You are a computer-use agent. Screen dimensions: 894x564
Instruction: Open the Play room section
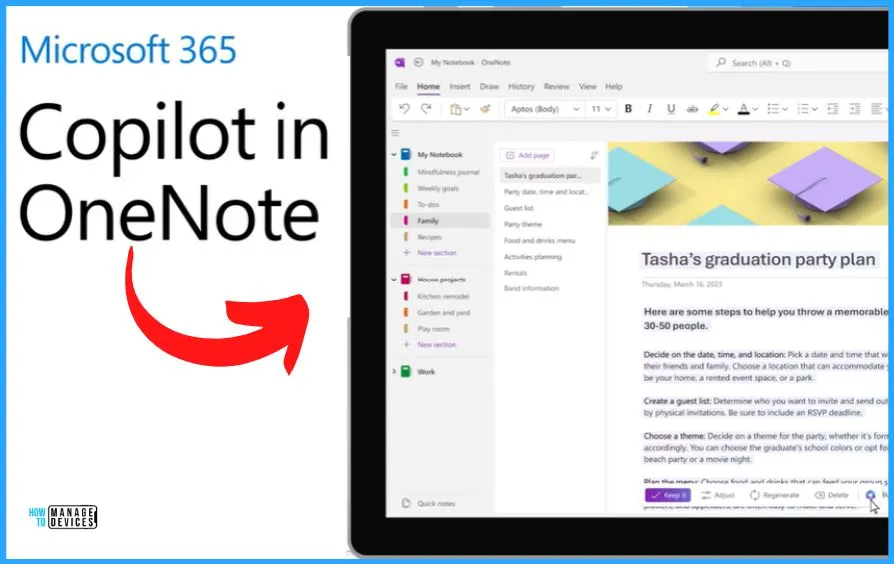click(433, 329)
